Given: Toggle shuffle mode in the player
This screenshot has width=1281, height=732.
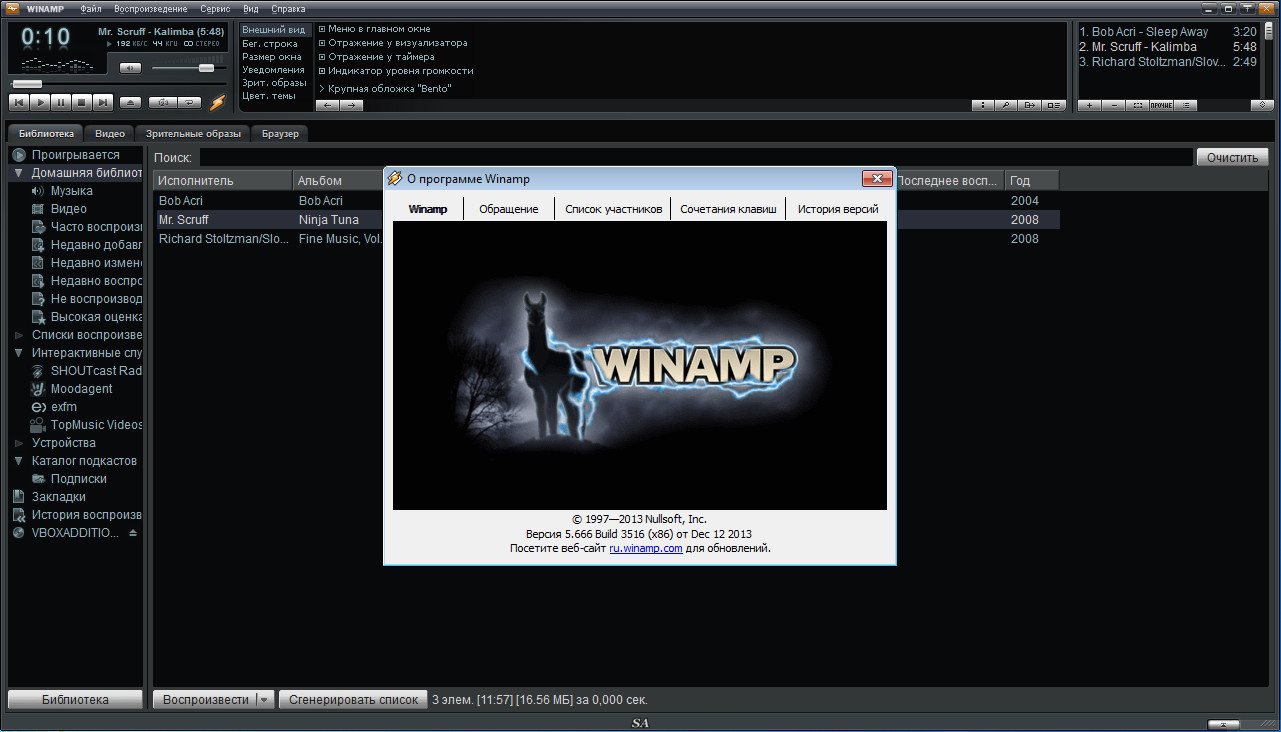Looking at the screenshot, I should coord(163,102).
